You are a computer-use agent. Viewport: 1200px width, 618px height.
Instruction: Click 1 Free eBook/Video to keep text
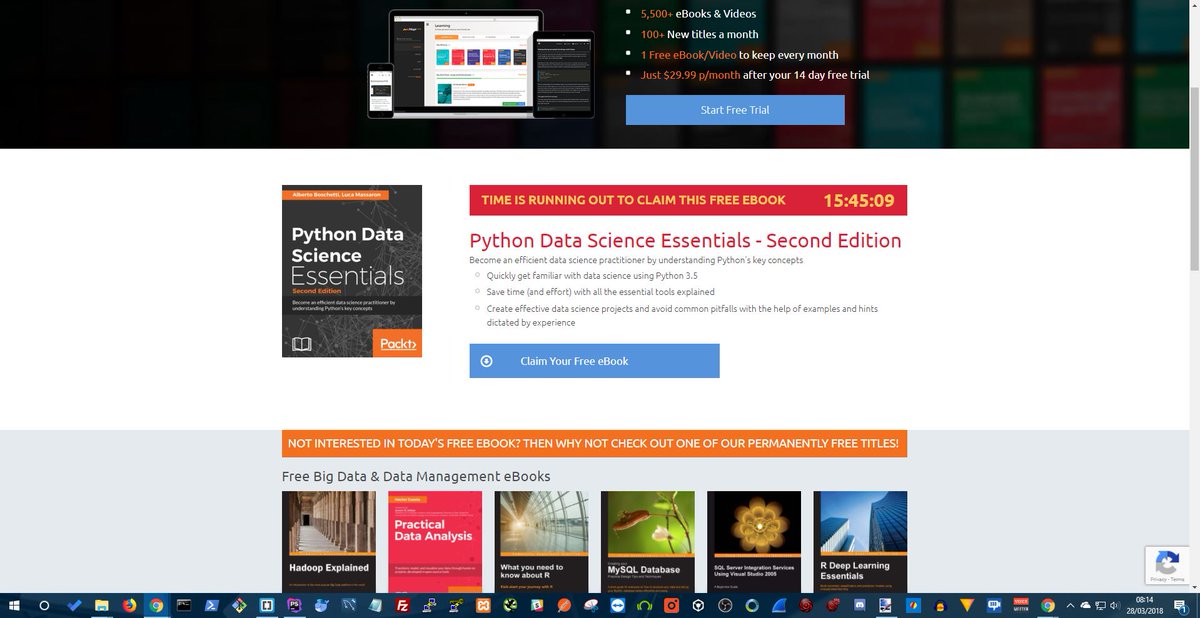click(x=739, y=55)
